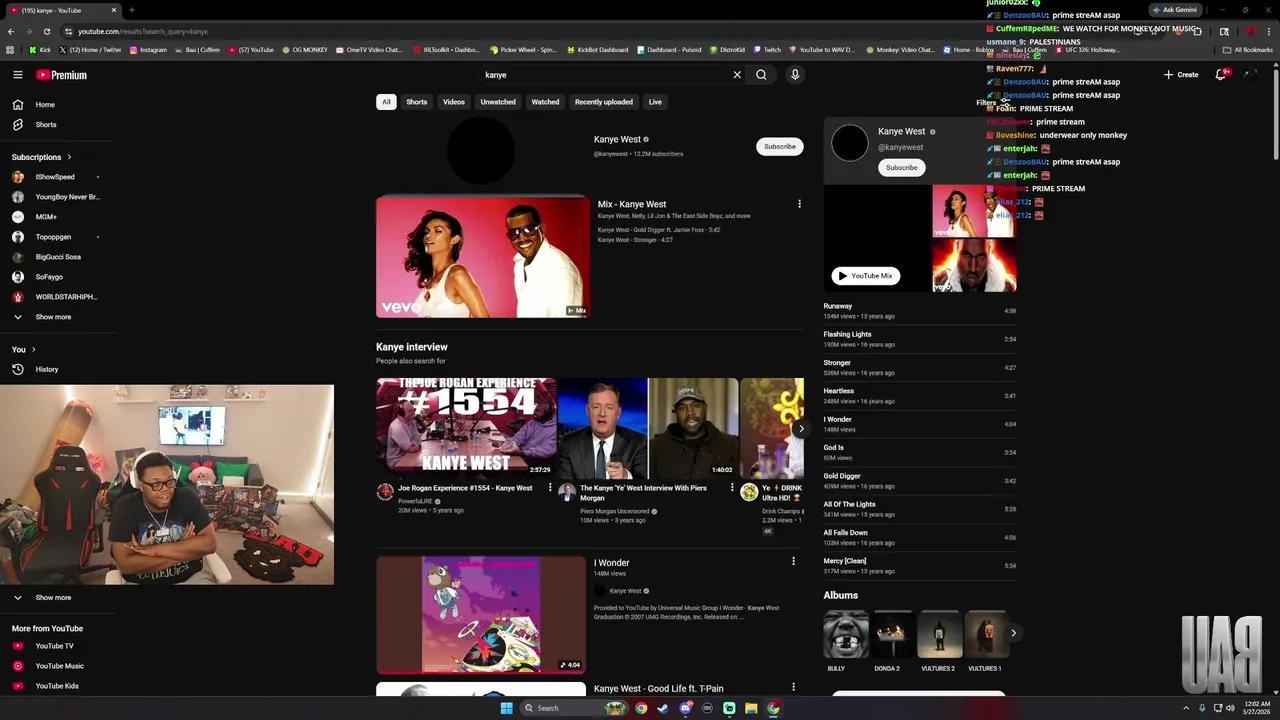Clear the search box with the X
This screenshot has width=1280, height=720.
tap(737, 75)
